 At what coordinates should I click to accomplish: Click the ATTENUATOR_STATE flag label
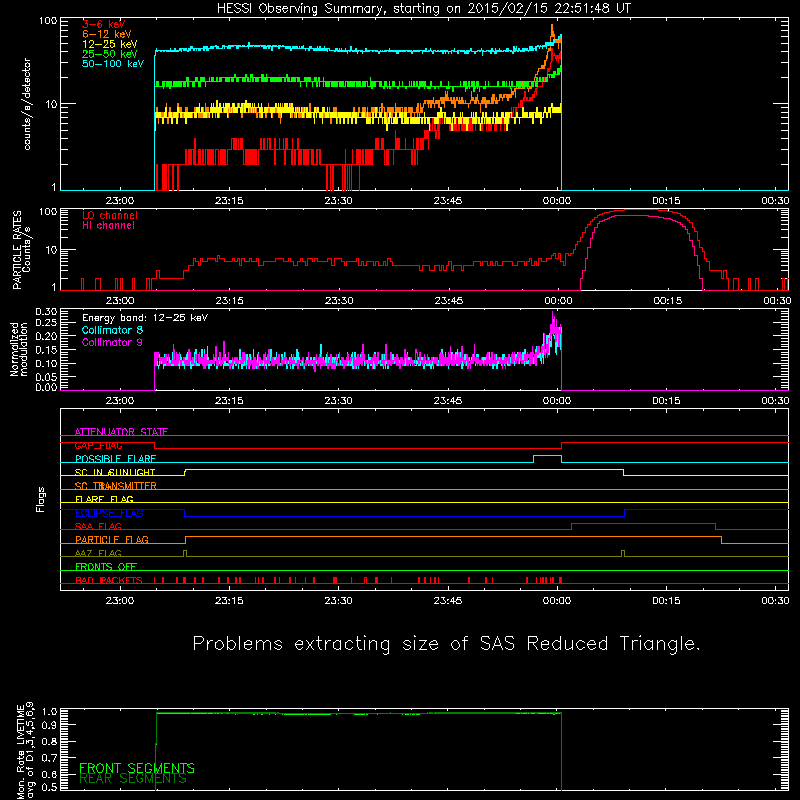[x=121, y=432]
